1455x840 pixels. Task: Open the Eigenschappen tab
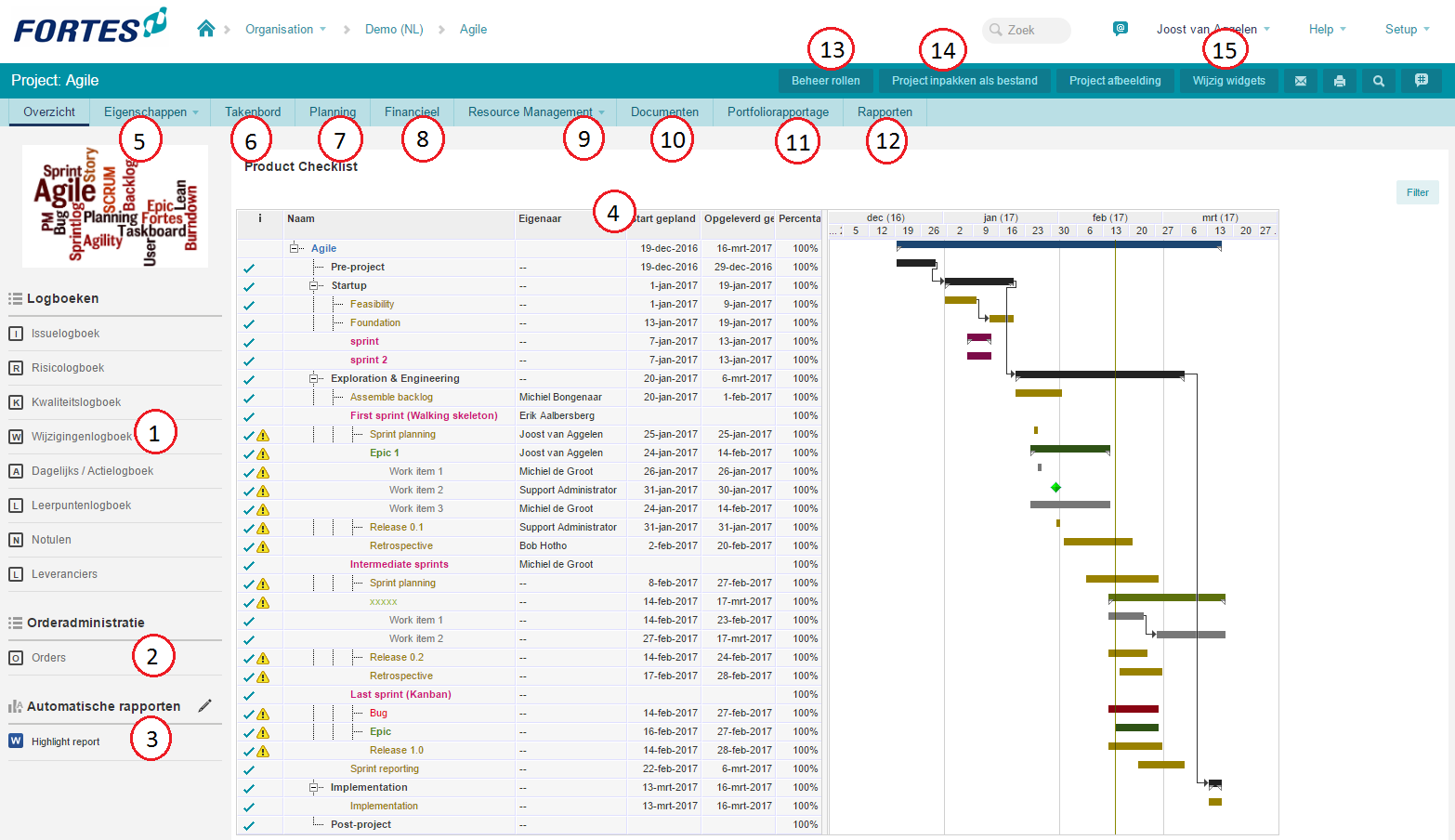[151, 112]
